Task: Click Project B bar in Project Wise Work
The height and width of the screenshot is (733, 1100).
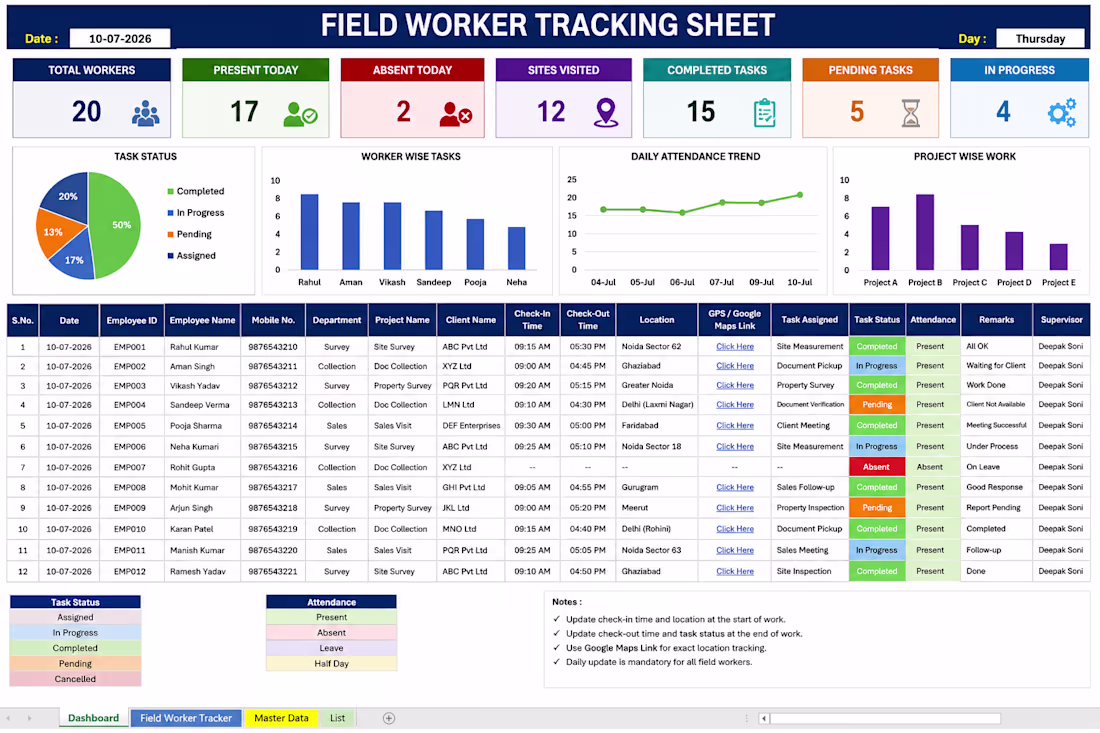Action: (925, 232)
